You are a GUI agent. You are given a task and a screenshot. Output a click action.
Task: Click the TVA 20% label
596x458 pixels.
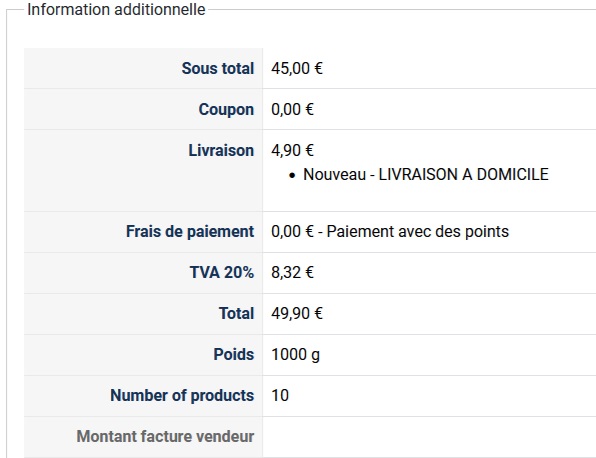(x=222, y=273)
